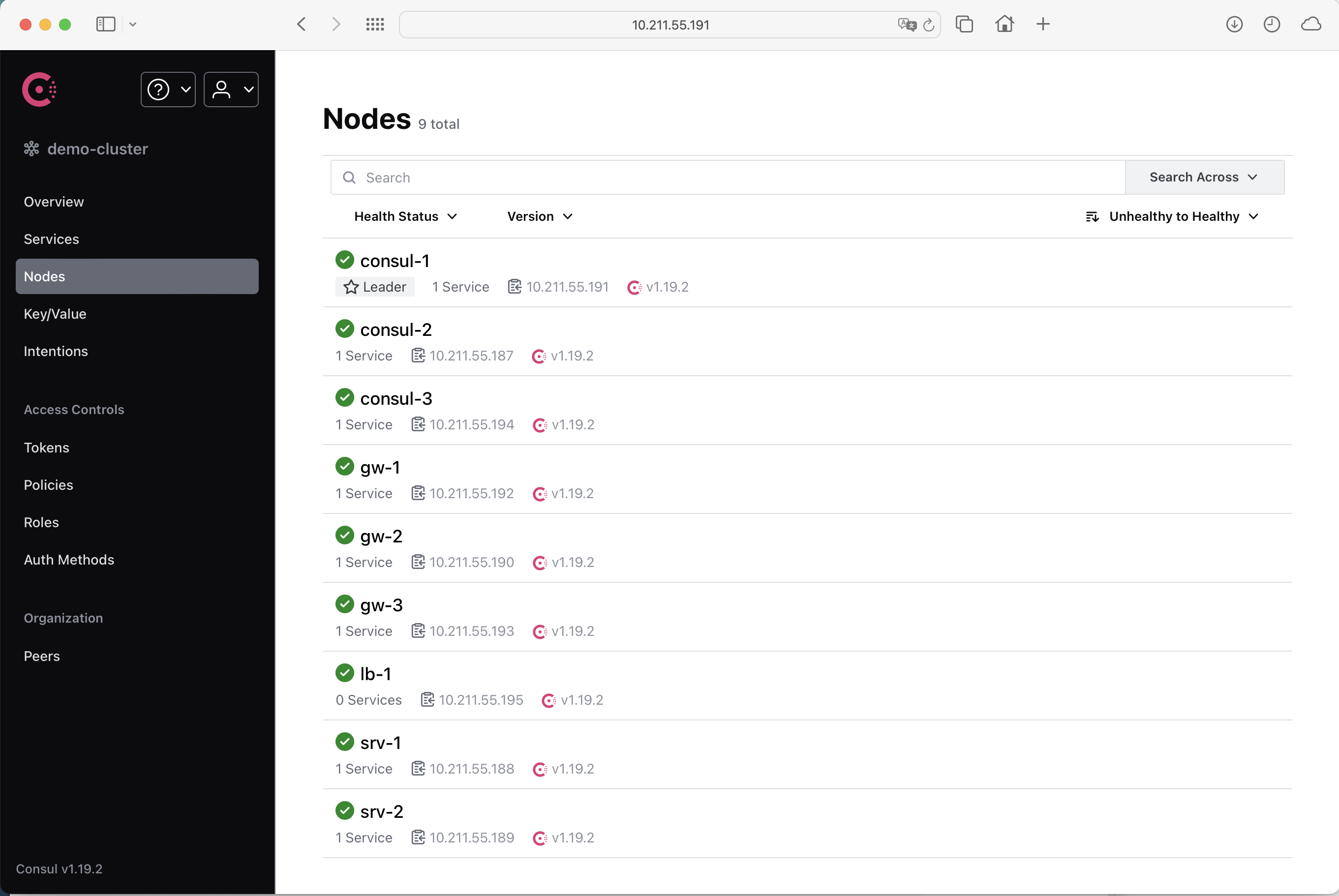Click the health status green check icon for consul-1

(x=345, y=261)
